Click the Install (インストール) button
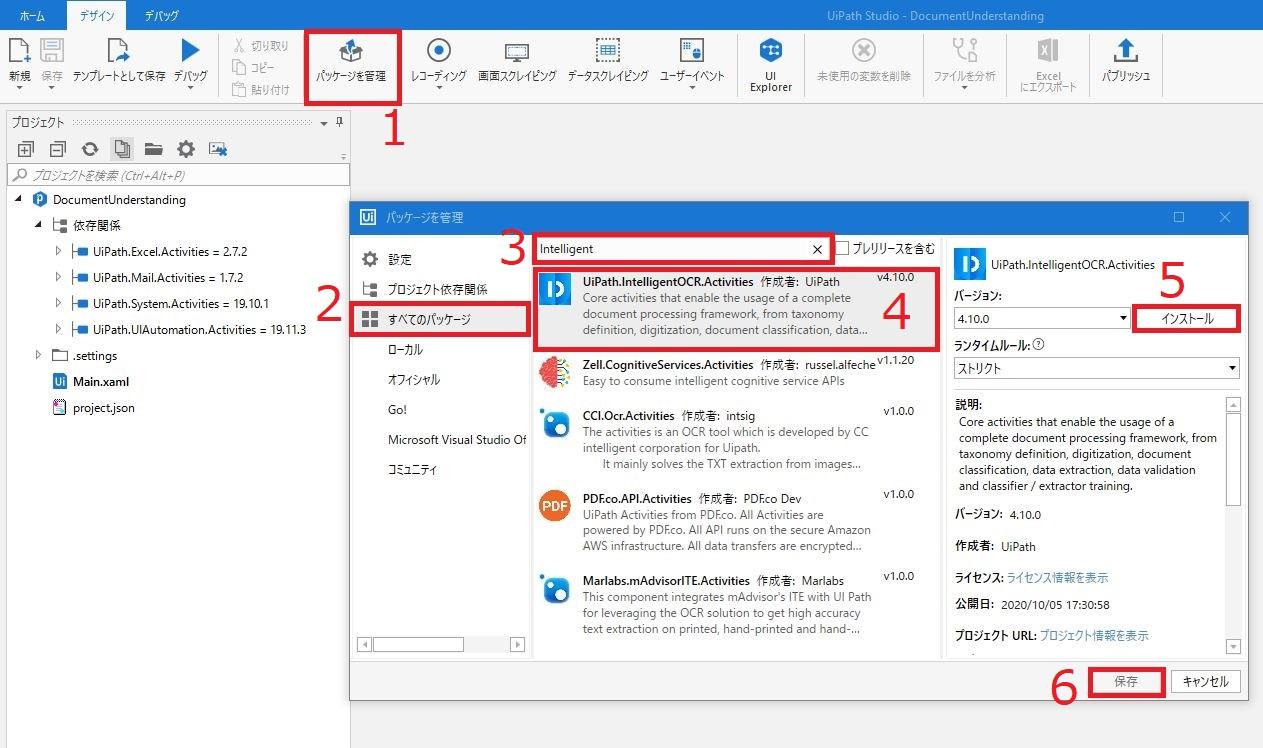Screen dimensions: 1263x748 tap(1187, 318)
